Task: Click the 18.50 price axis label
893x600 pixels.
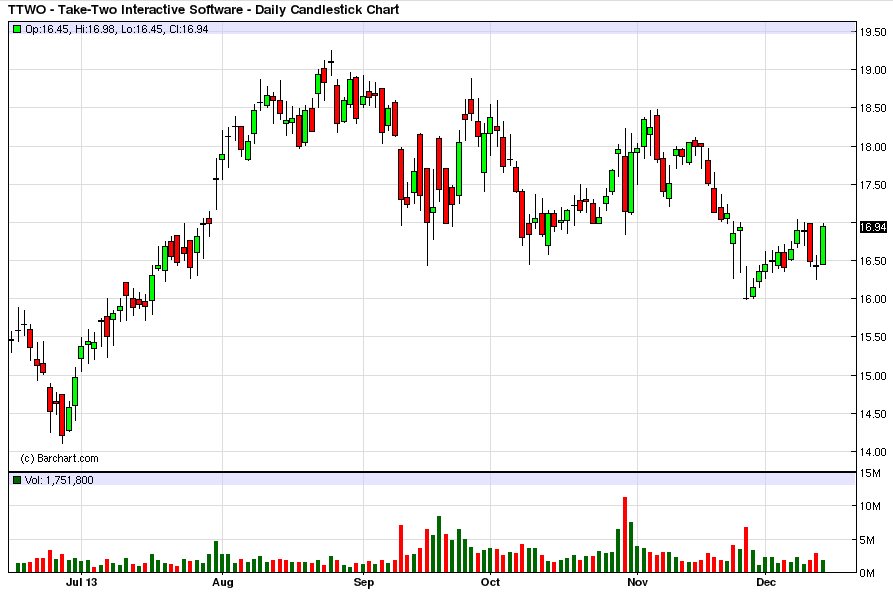Action: (872, 108)
